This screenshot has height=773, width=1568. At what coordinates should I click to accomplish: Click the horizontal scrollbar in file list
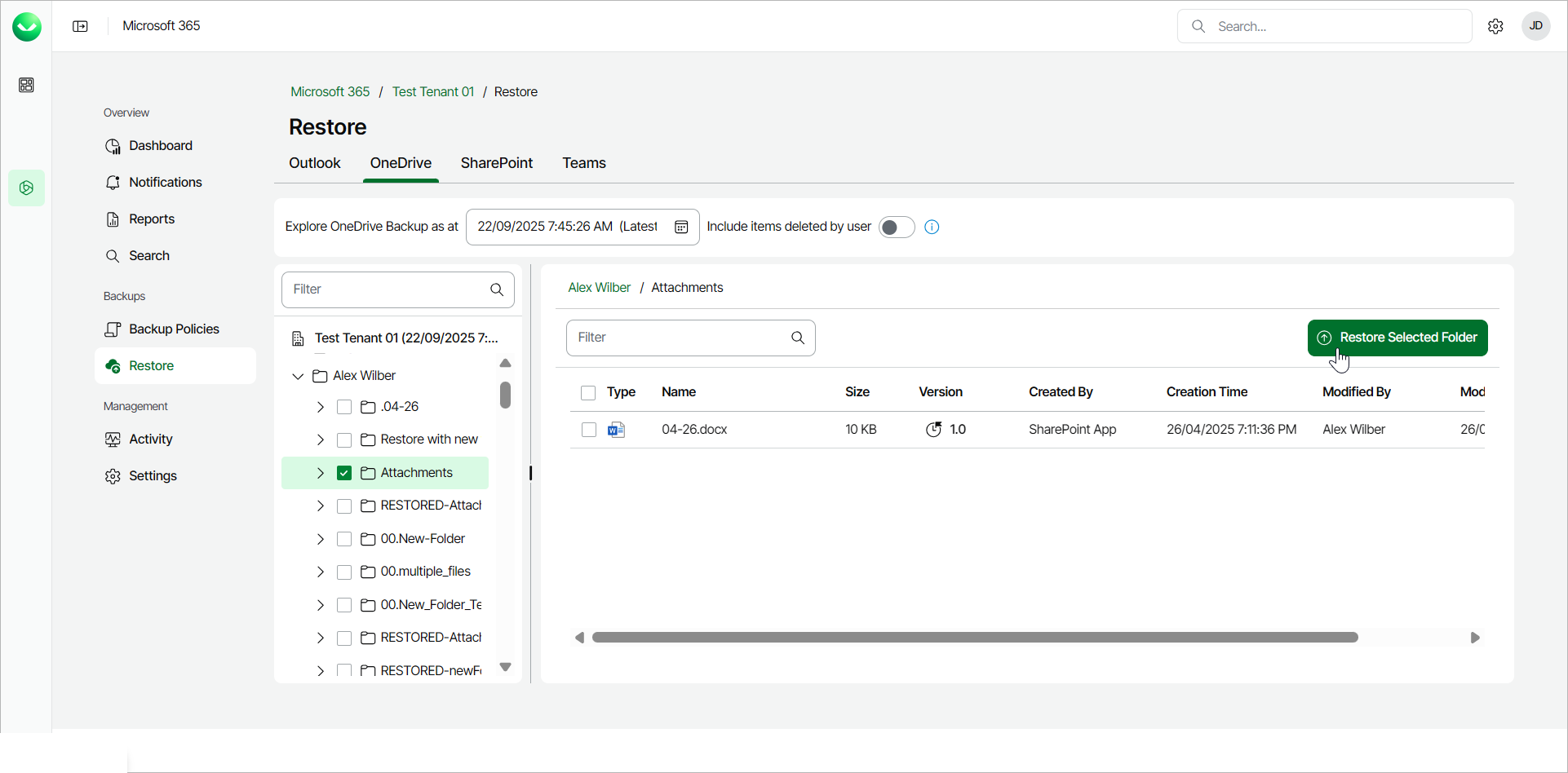click(x=974, y=638)
